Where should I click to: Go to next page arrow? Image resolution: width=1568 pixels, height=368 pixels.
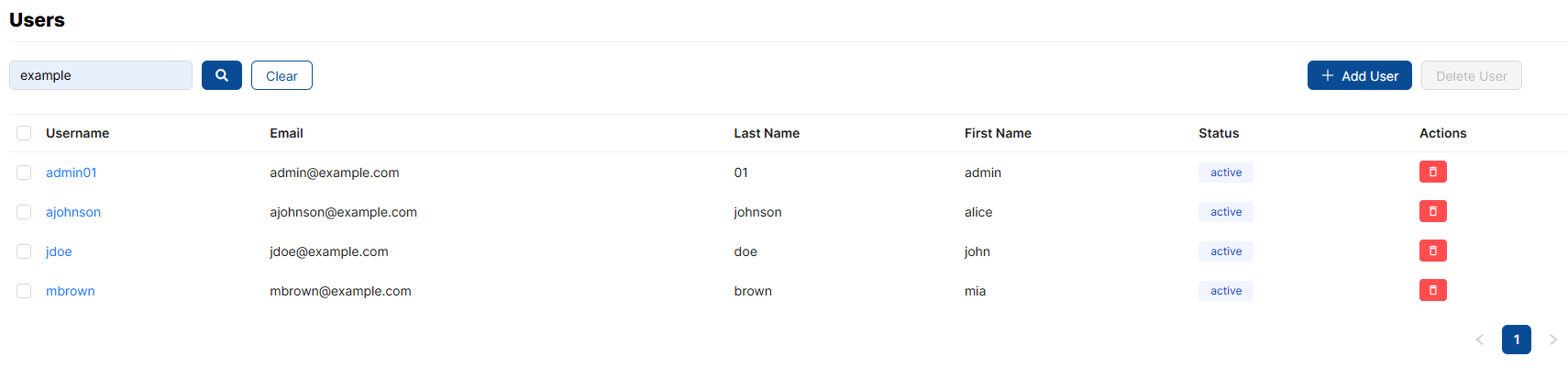coord(1552,340)
